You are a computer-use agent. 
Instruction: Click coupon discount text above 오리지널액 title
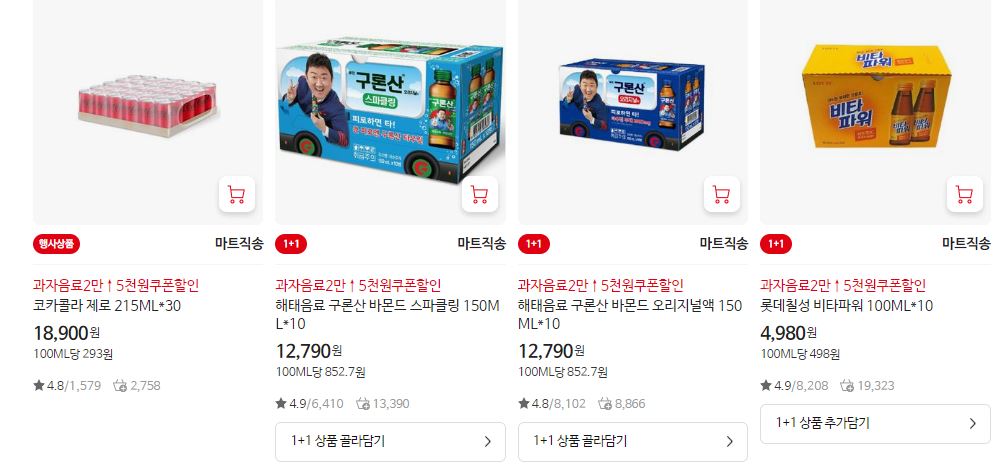tap(601, 285)
